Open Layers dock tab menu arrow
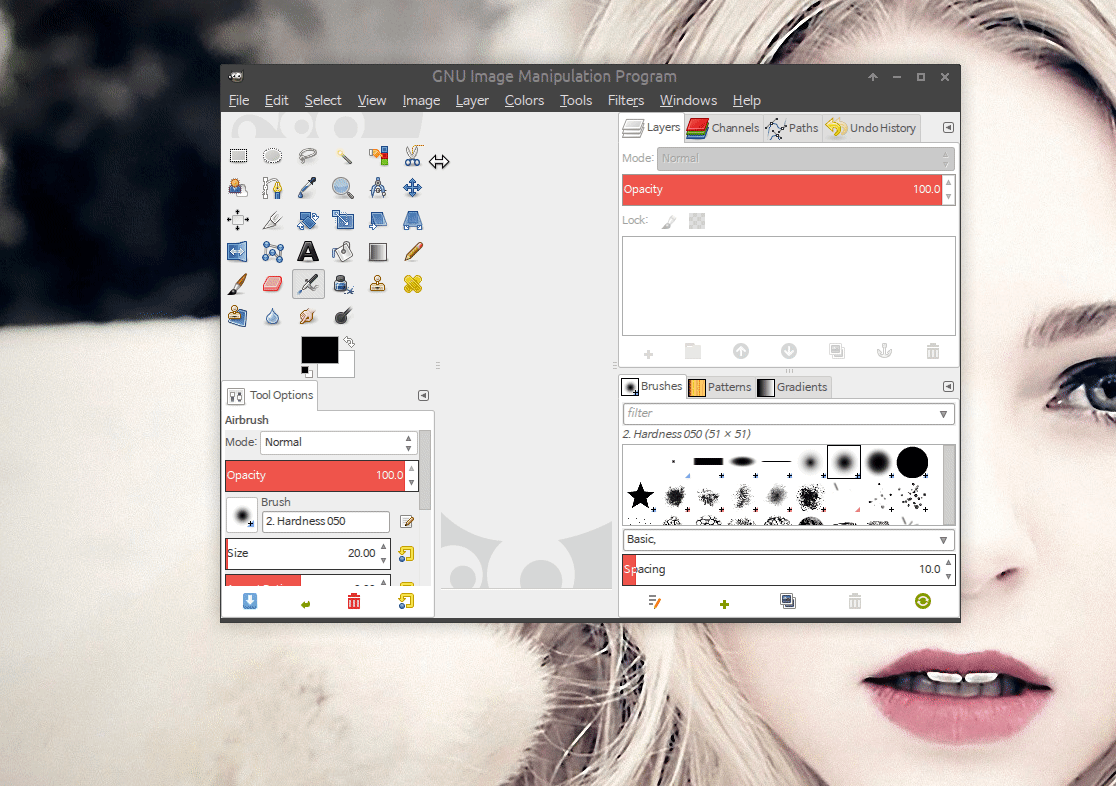Viewport: 1116px width, 786px height. pyautogui.click(x=948, y=127)
